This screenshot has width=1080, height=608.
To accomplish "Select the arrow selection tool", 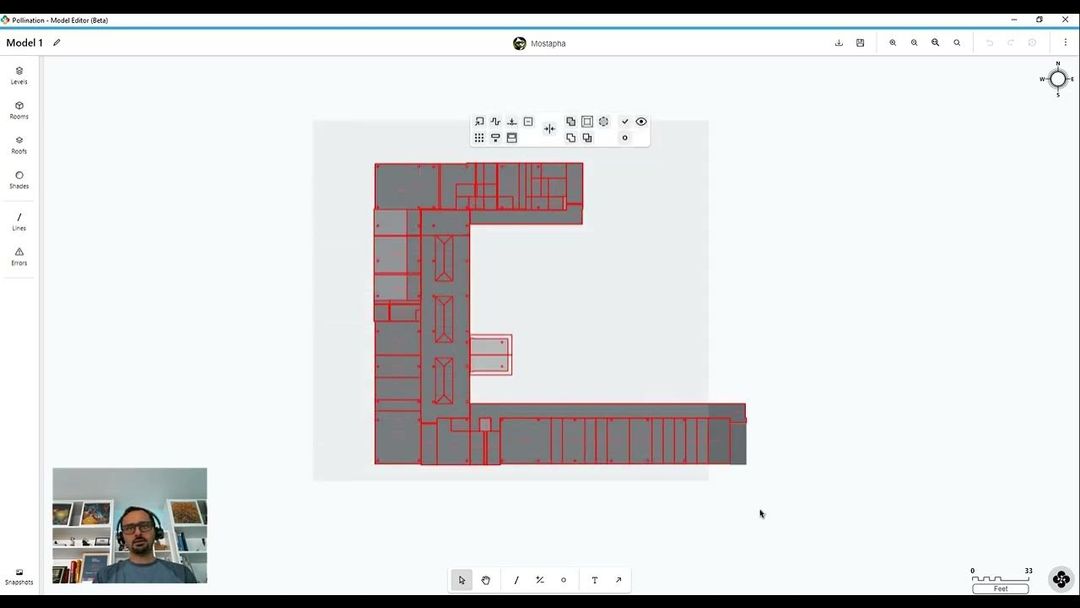I will [461, 579].
